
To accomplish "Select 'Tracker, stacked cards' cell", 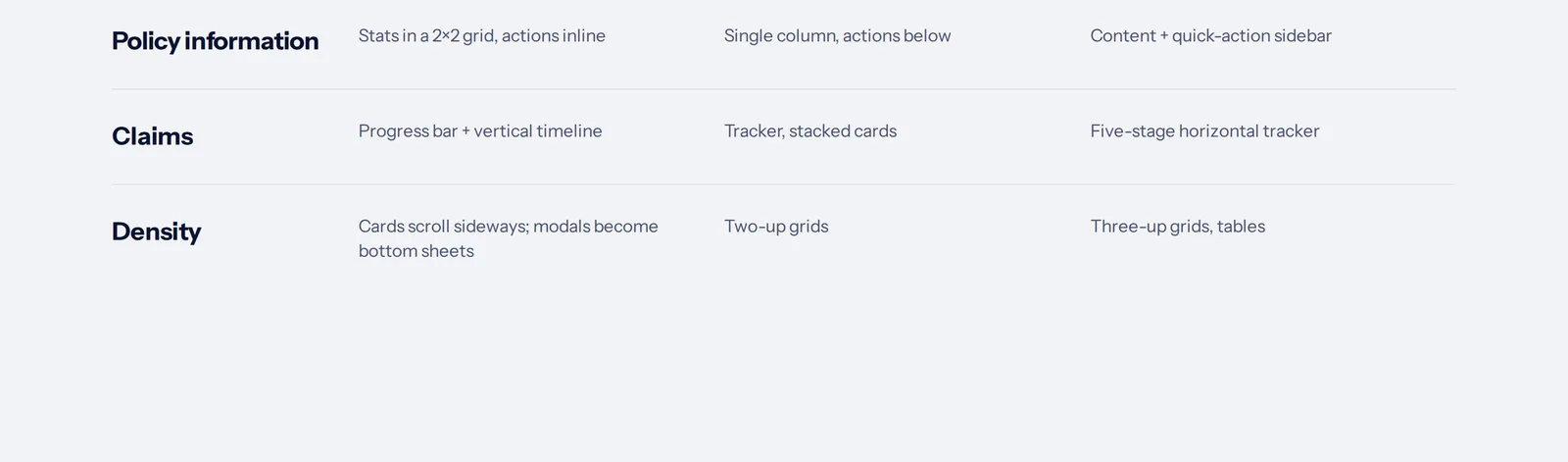I will [x=810, y=131].
